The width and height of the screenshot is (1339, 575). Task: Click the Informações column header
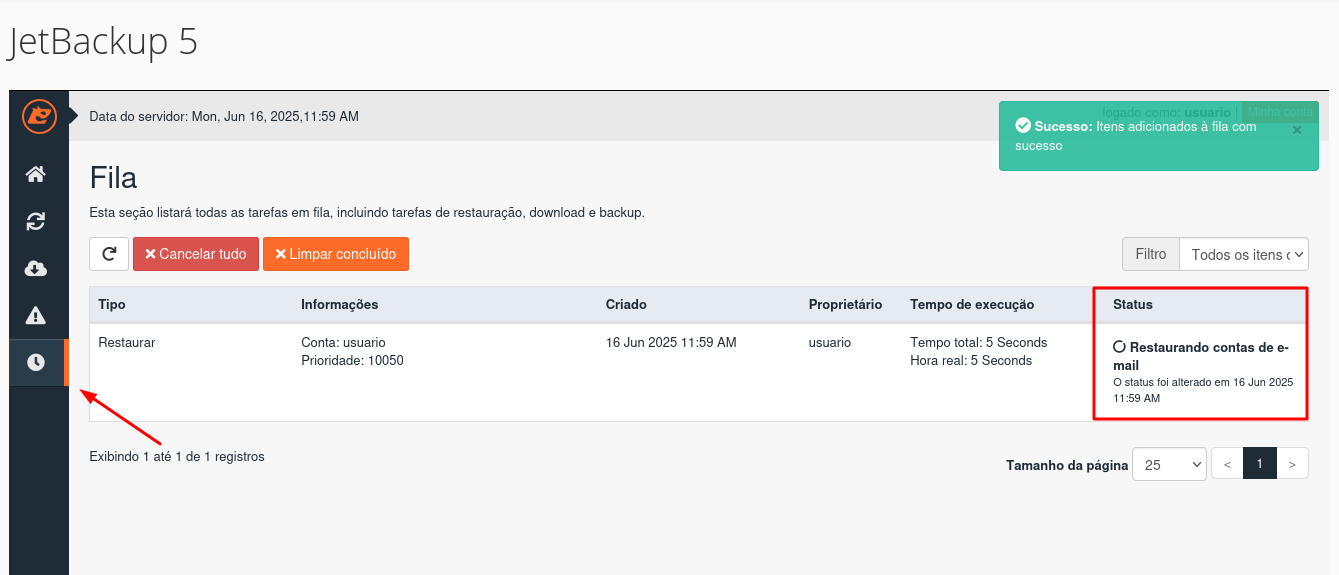(x=340, y=304)
